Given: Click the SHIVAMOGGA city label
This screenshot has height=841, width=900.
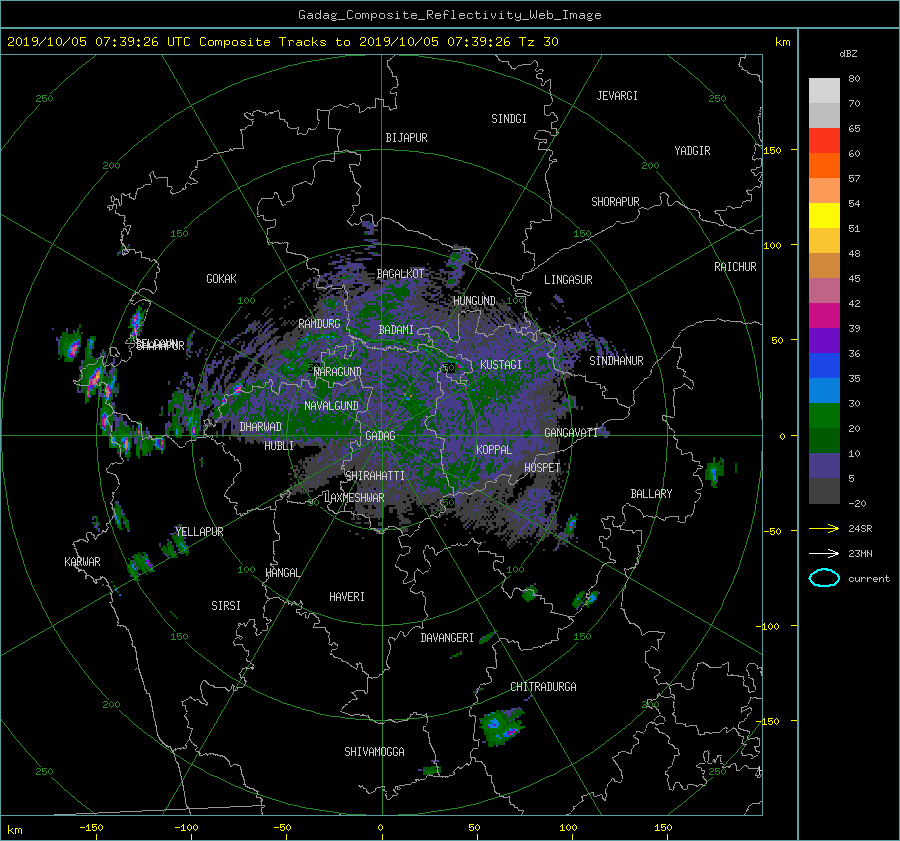Looking at the screenshot, I should (x=374, y=751).
